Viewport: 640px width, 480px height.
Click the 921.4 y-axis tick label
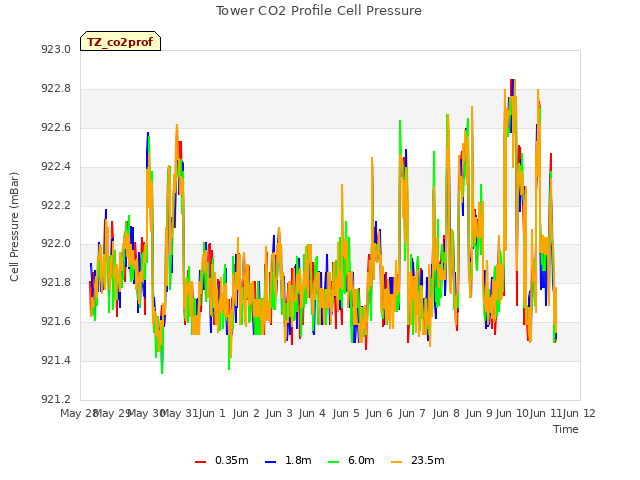tap(56, 360)
